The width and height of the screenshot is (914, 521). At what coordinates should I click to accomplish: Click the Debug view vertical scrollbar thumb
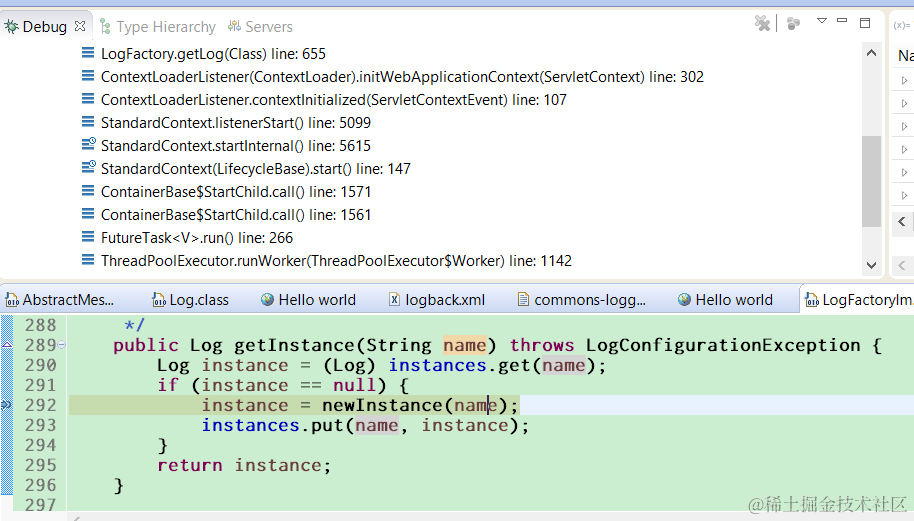pos(871,181)
